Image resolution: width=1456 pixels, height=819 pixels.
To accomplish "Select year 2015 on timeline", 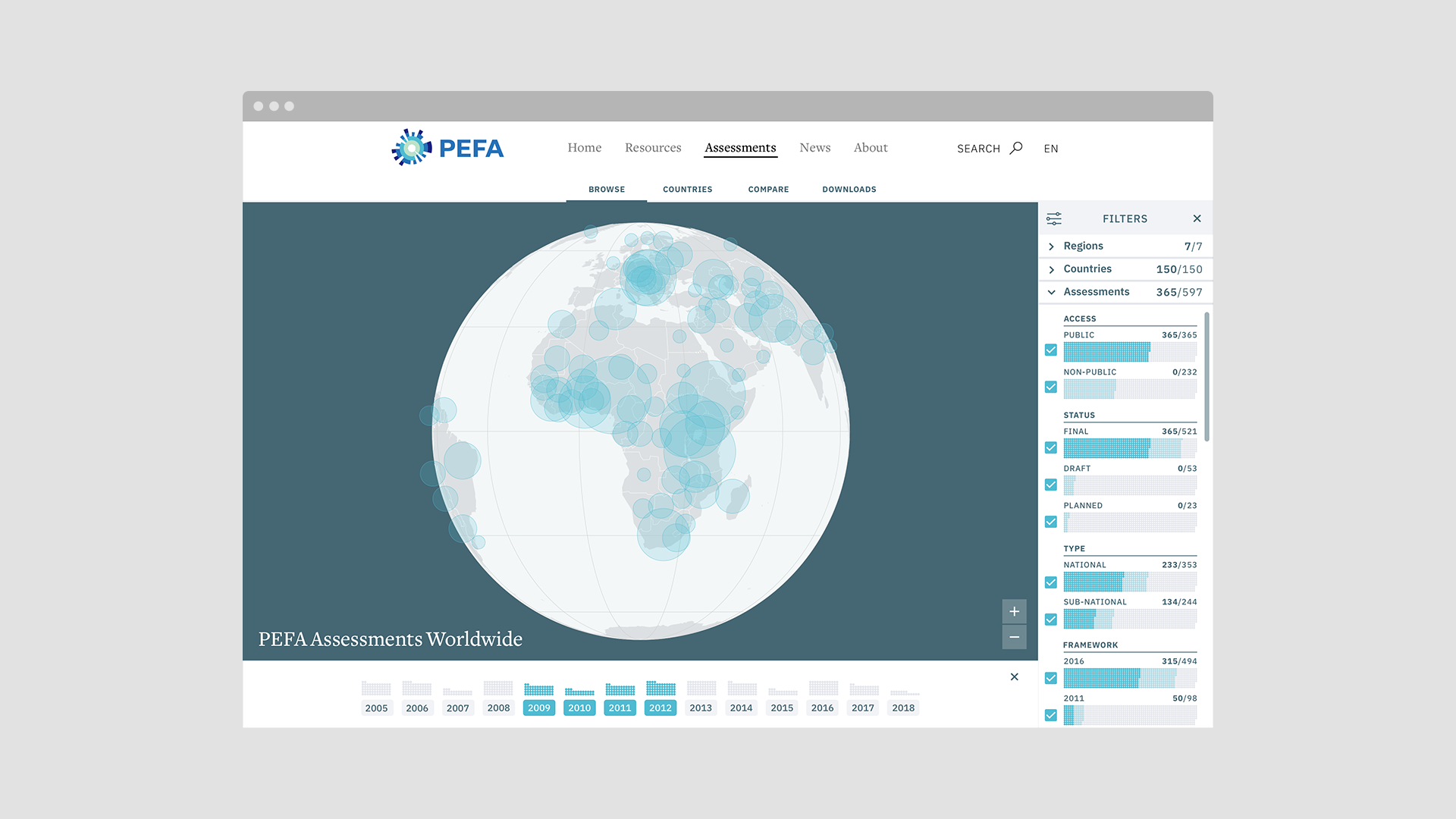I will tap(782, 708).
